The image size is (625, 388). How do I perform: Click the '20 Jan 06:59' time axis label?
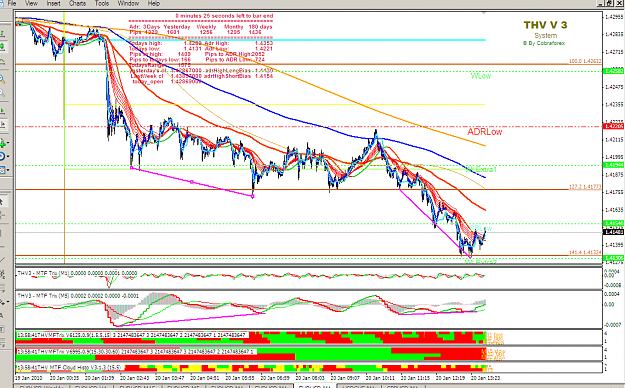coord(275,377)
